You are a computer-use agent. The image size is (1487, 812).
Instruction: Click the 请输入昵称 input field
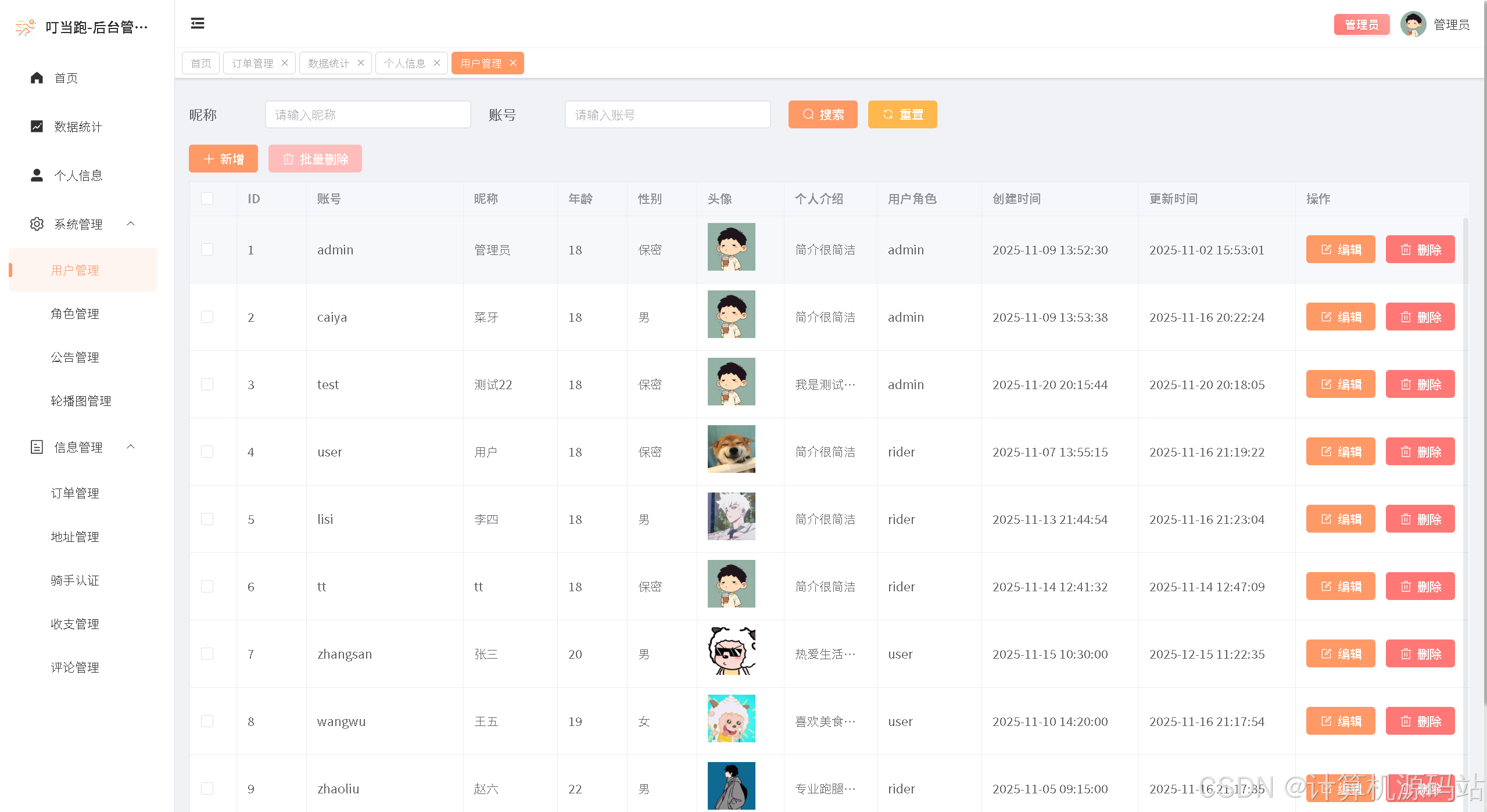tap(368, 114)
